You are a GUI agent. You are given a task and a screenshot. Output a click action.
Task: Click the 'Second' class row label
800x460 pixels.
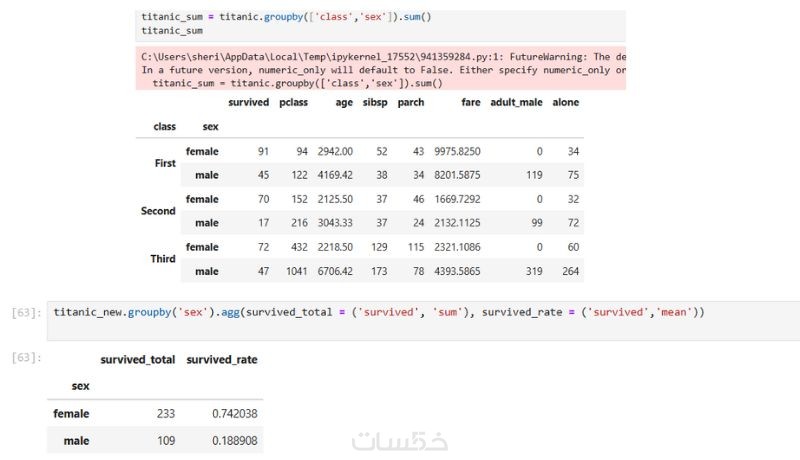pyautogui.click(x=158, y=211)
